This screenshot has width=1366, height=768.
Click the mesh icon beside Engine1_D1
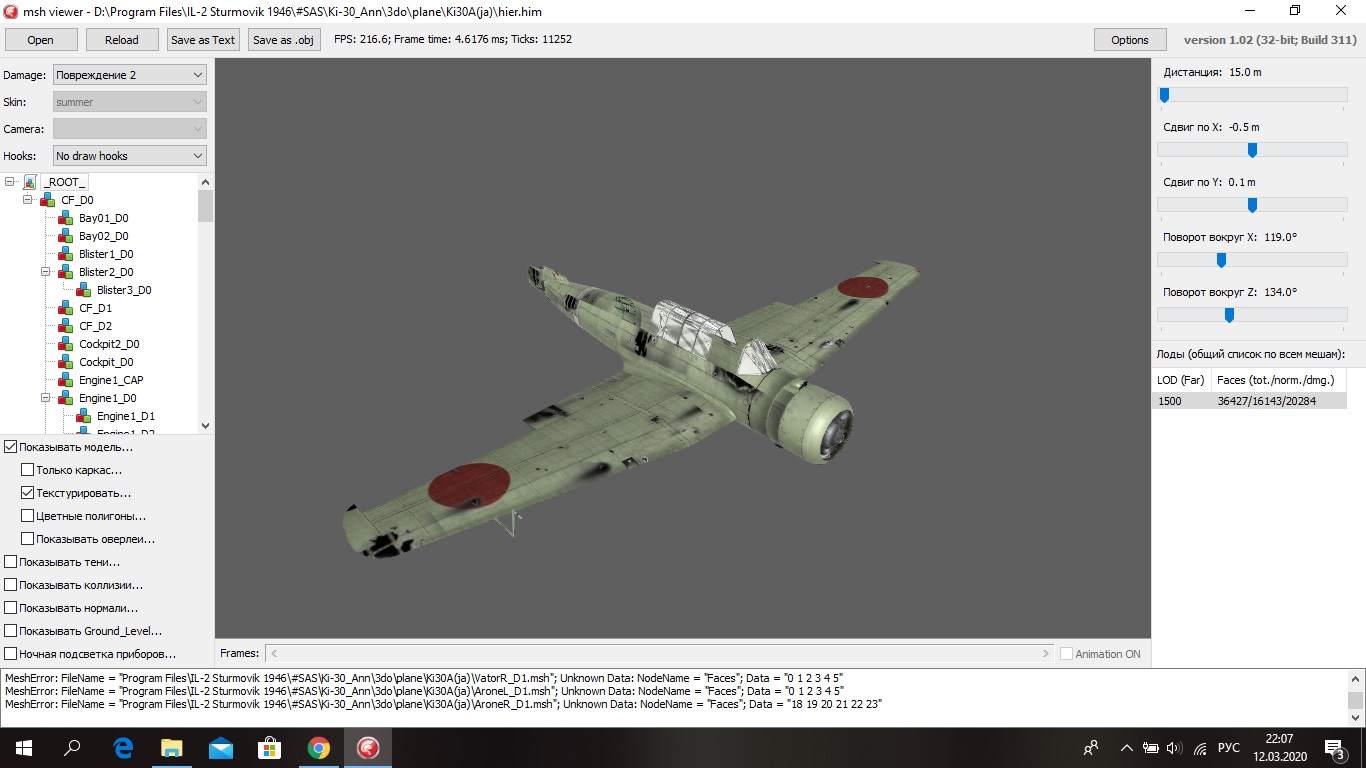coord(83,416)
